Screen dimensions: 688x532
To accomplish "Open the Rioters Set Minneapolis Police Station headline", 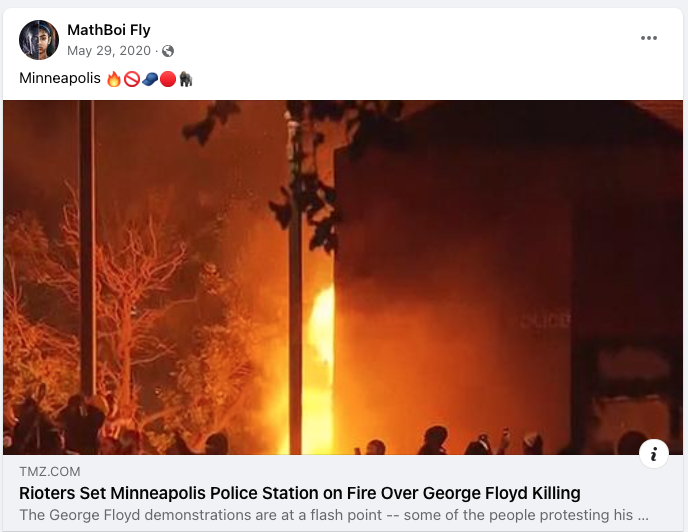I will [x=300, y=493].
